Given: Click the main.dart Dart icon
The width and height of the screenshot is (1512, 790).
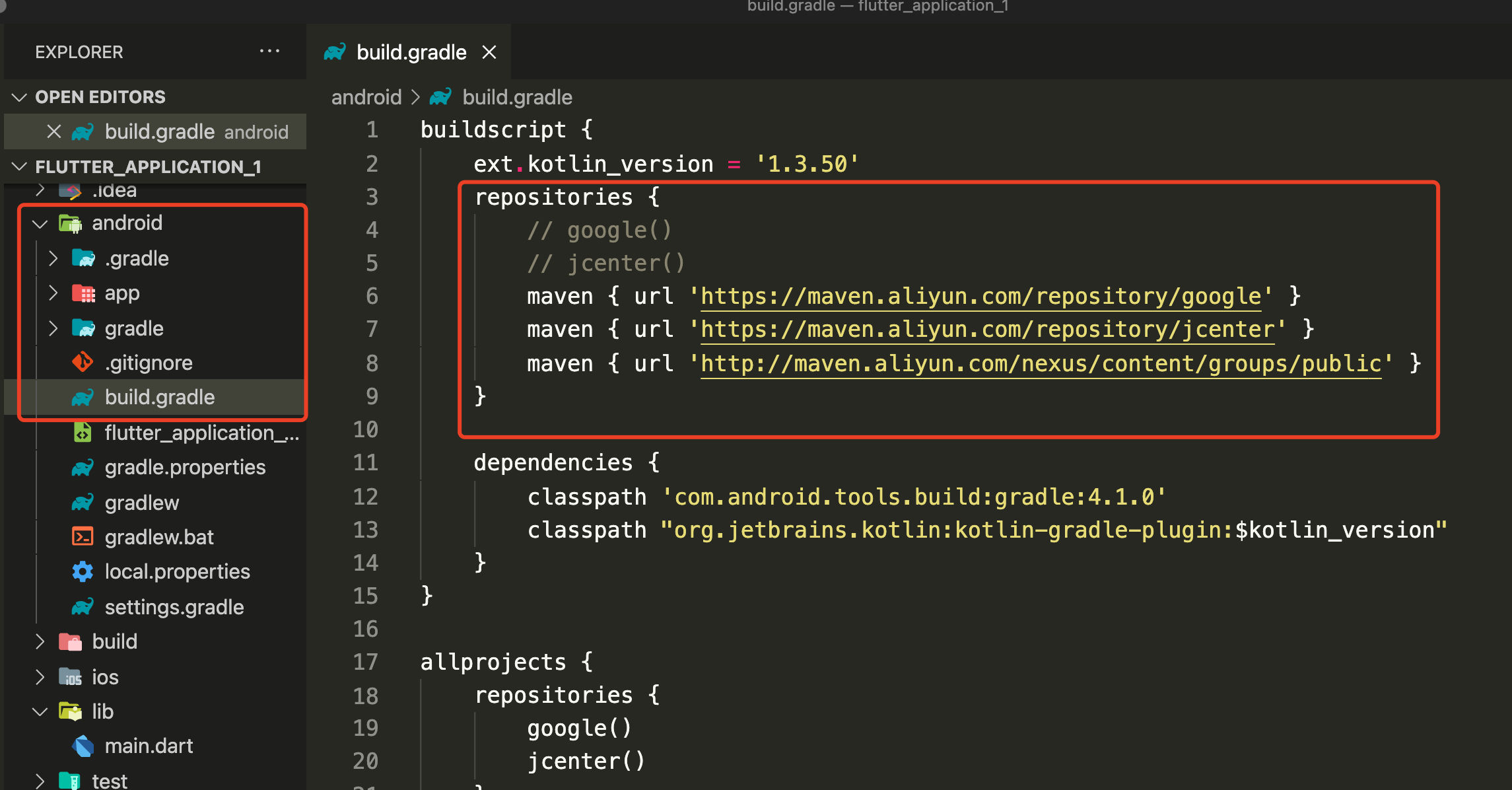Looking at the screenshot, I should pos(83,746).
